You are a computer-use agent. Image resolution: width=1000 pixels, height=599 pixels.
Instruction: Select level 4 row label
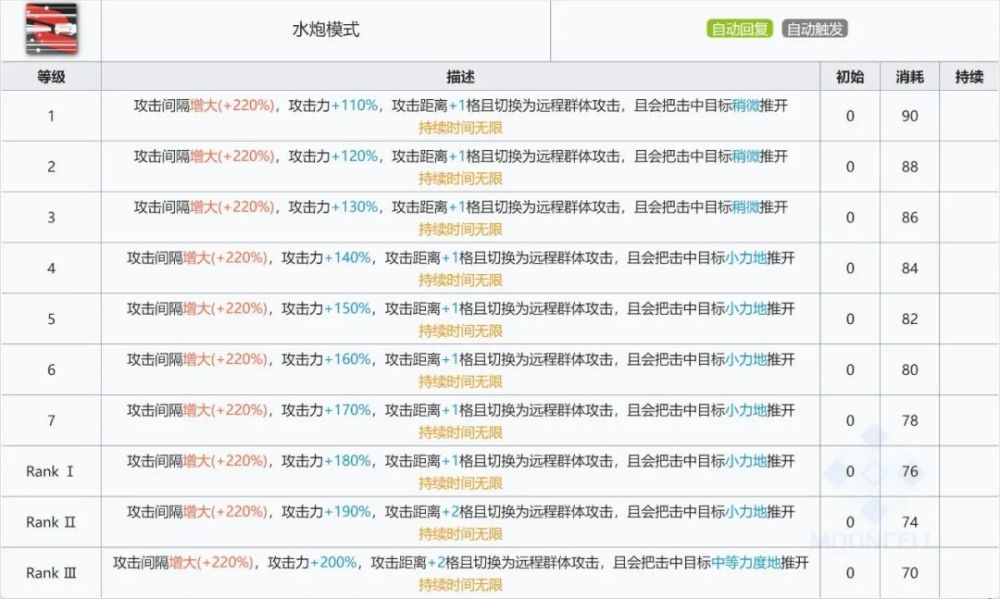click(x=51, y=269)
